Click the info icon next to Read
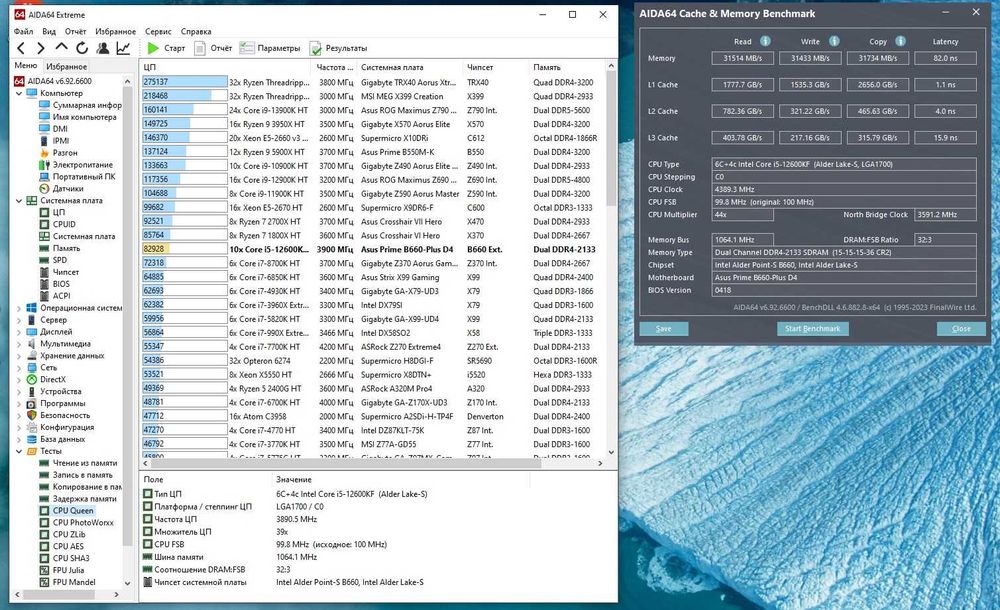The image size is (1000, 610). pyautogui.click(x=765, y=41)
